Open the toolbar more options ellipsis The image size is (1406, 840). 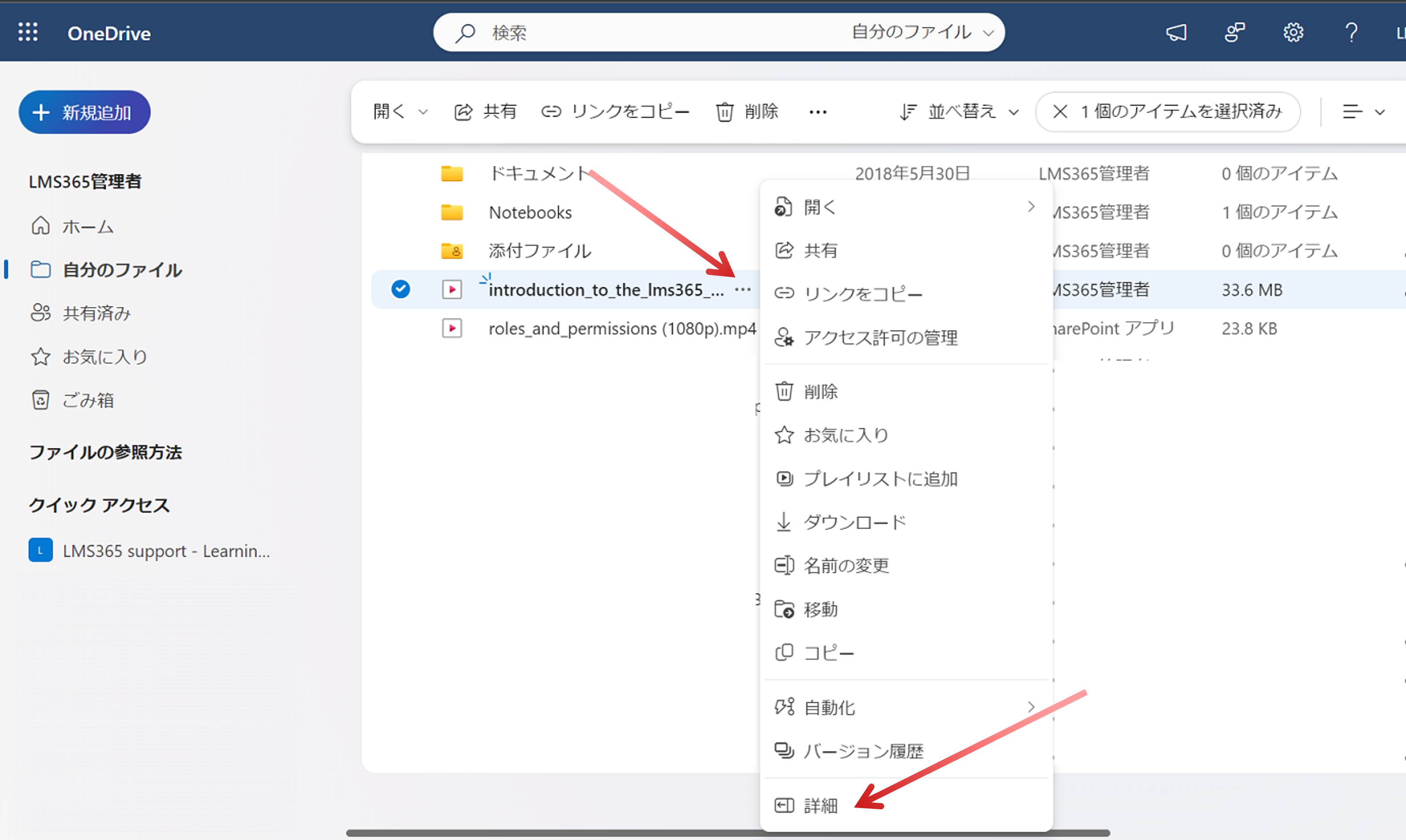point(818,112)
